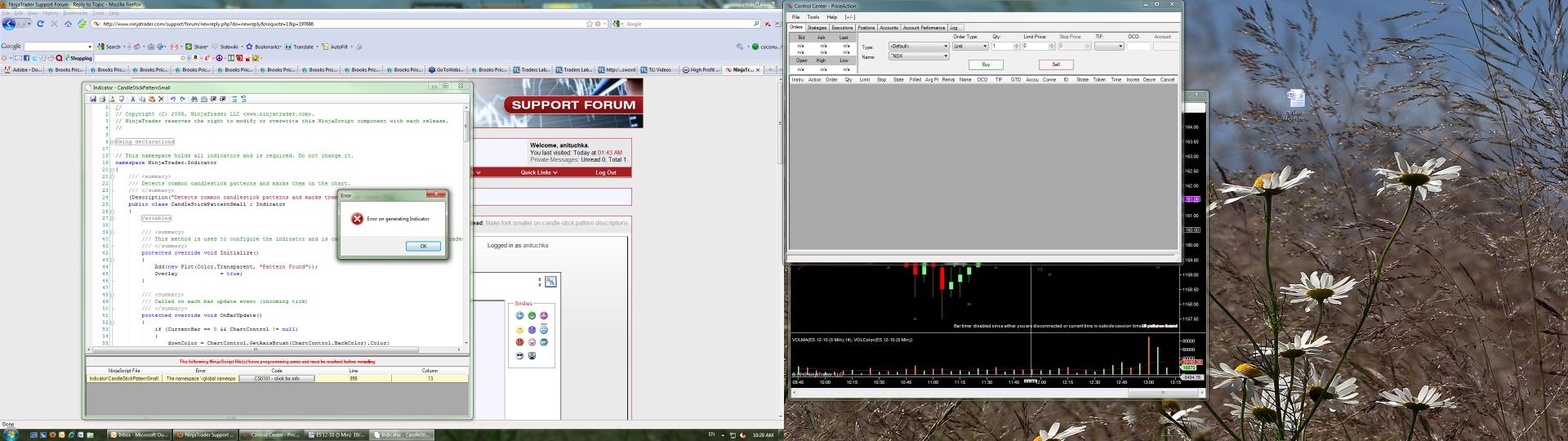Screen dimensions: 1568x441
Task: Open the TIF dropdown in Control Center
Action: [1109, 47]
